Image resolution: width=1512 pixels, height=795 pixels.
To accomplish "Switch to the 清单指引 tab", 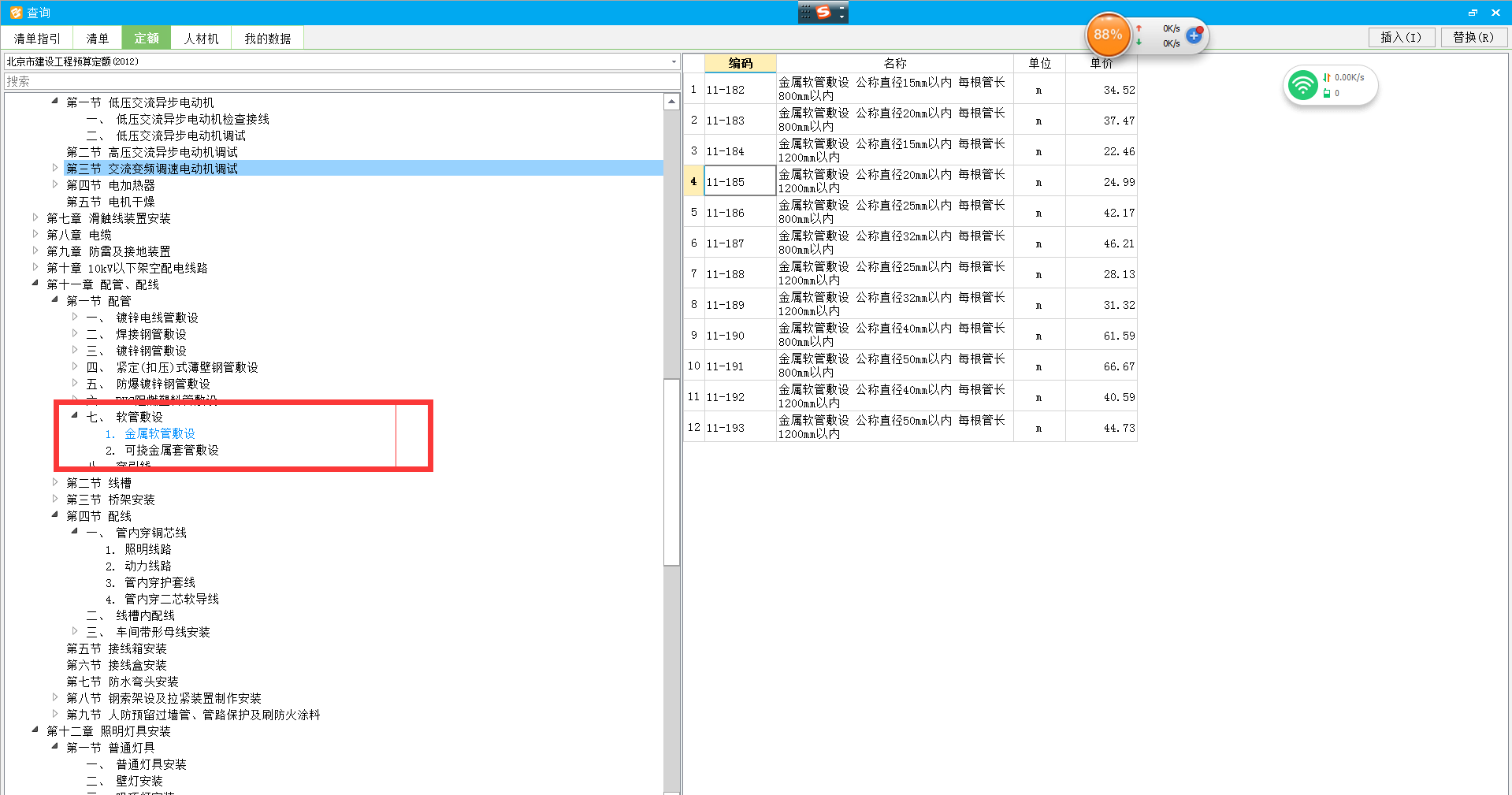I will coord(37,38).
